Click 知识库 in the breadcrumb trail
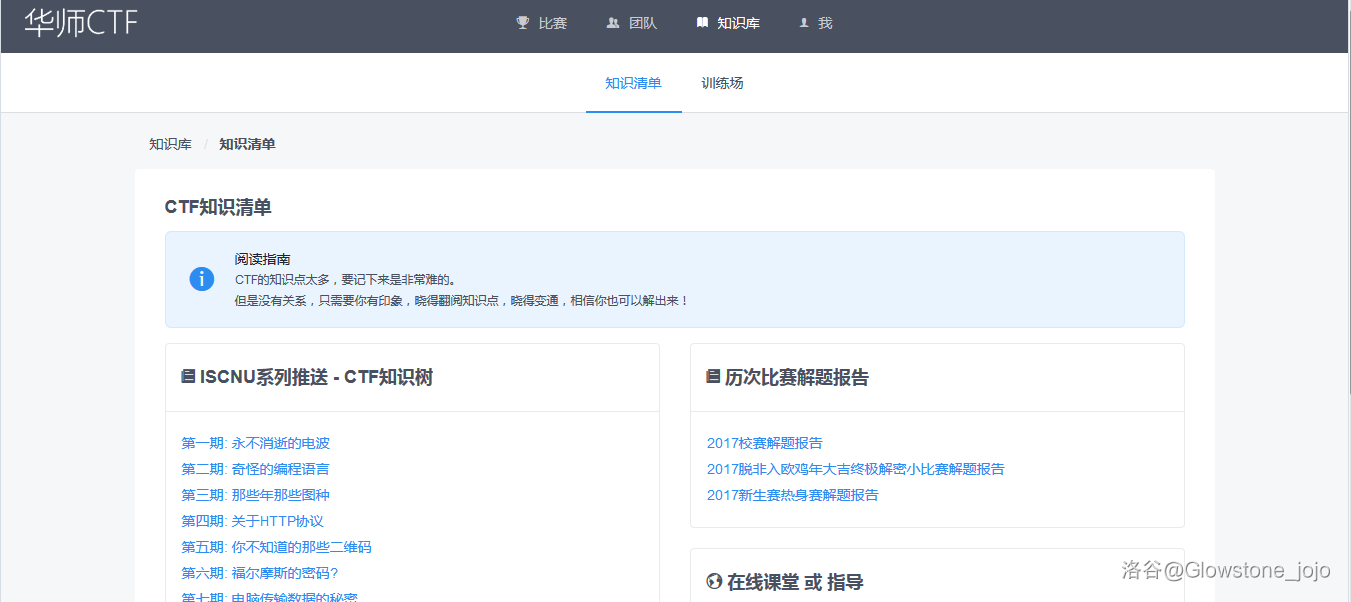Screen dimensions: 1351x602 click(170, 144)
